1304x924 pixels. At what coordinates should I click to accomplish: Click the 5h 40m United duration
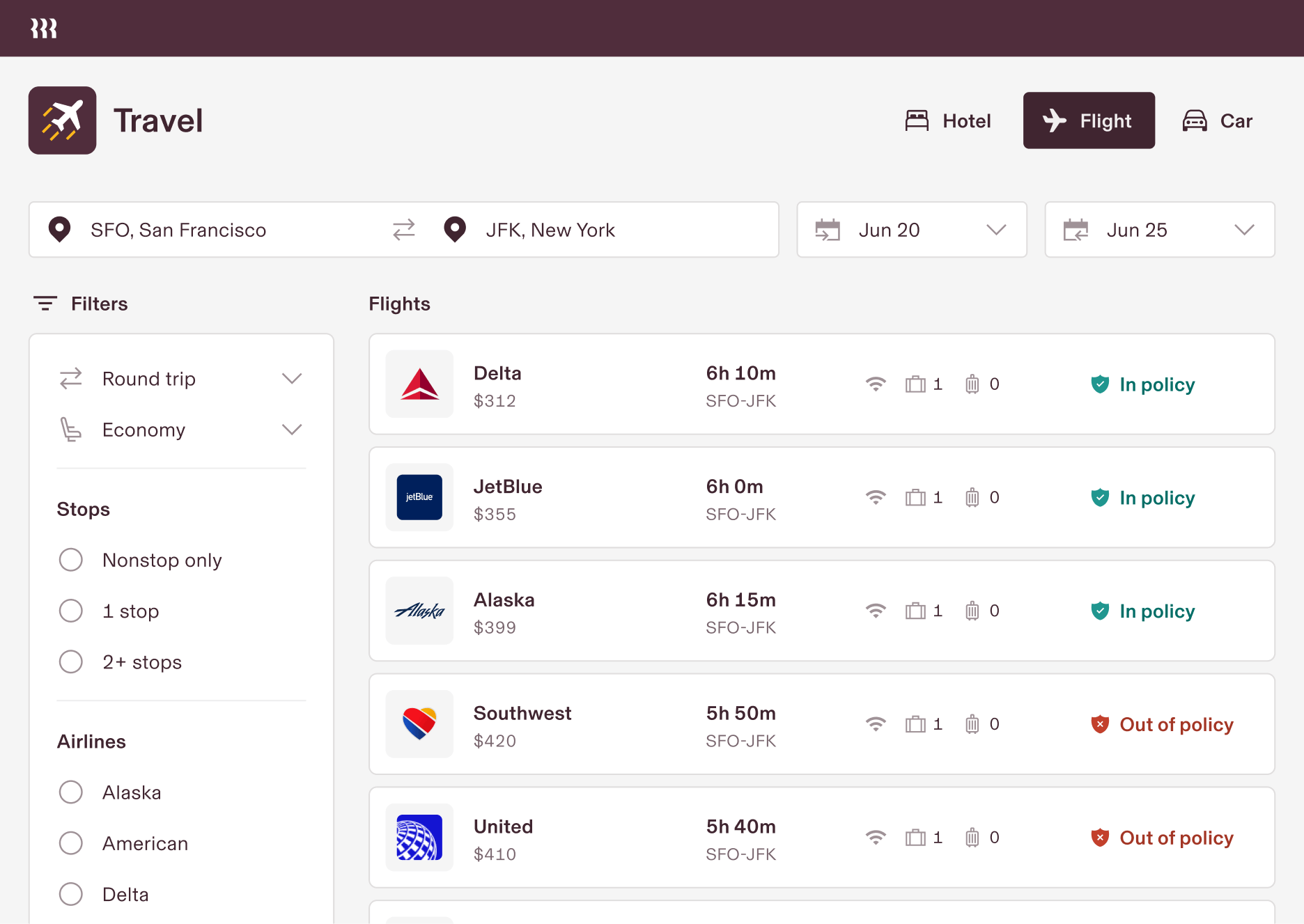(740, 827)
